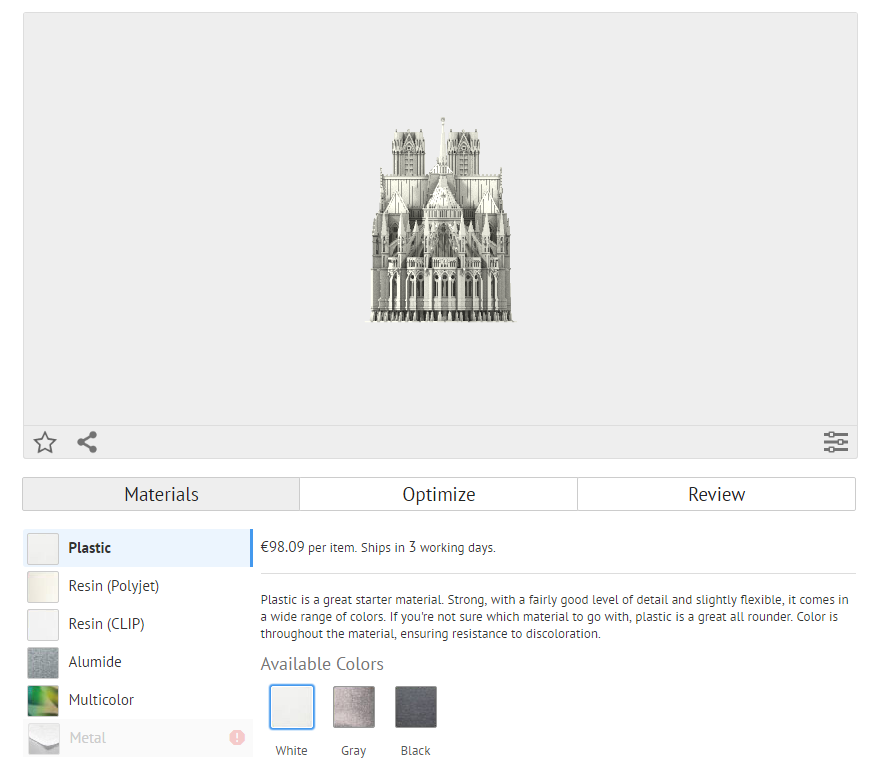Image resolution: width=885 pixels, height=765 pixels.
Task: Select Resin (CLIP) material
Action: click(x=138, y=624)
